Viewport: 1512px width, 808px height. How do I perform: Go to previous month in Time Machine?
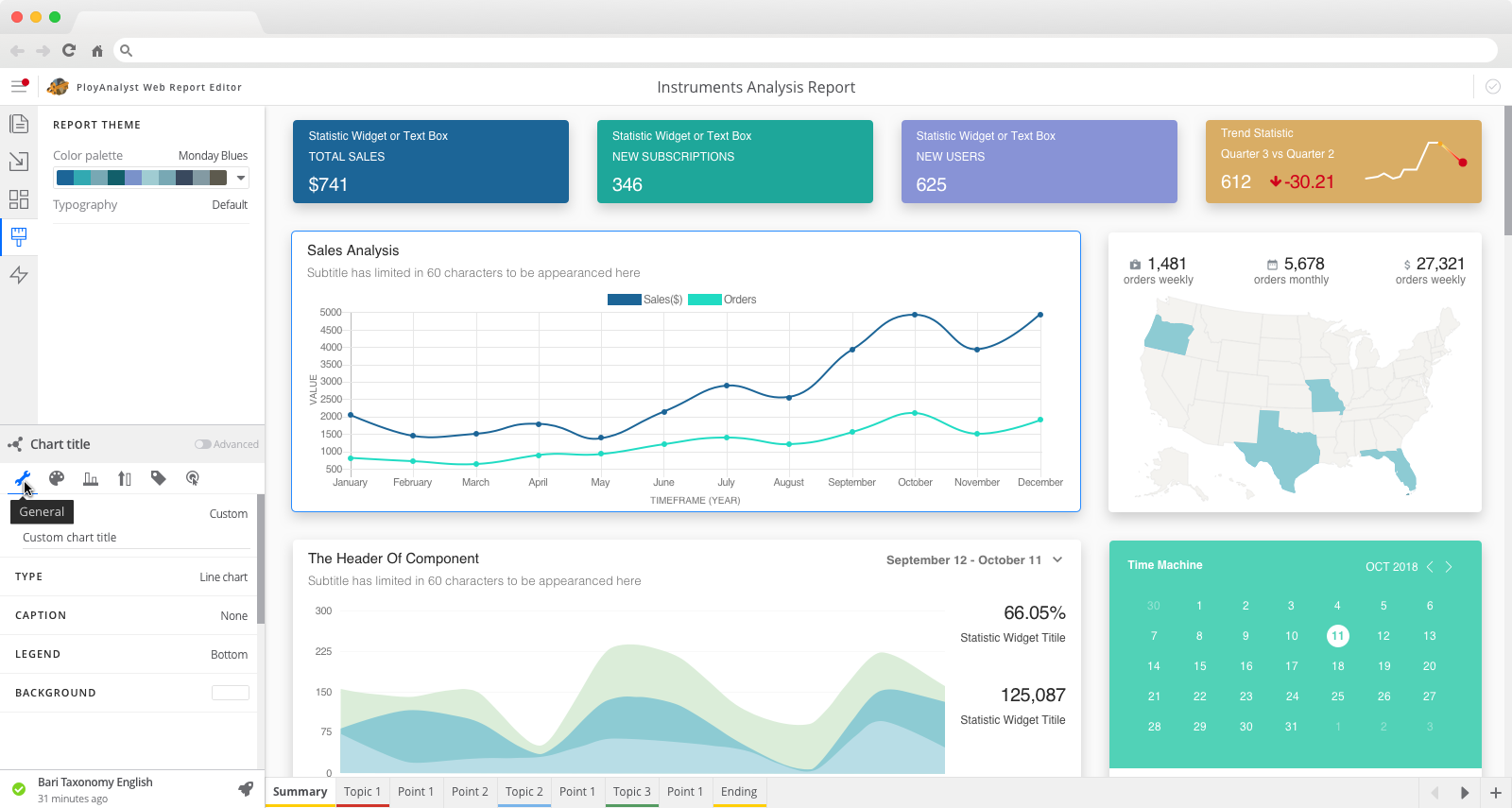click(1430, 566)
